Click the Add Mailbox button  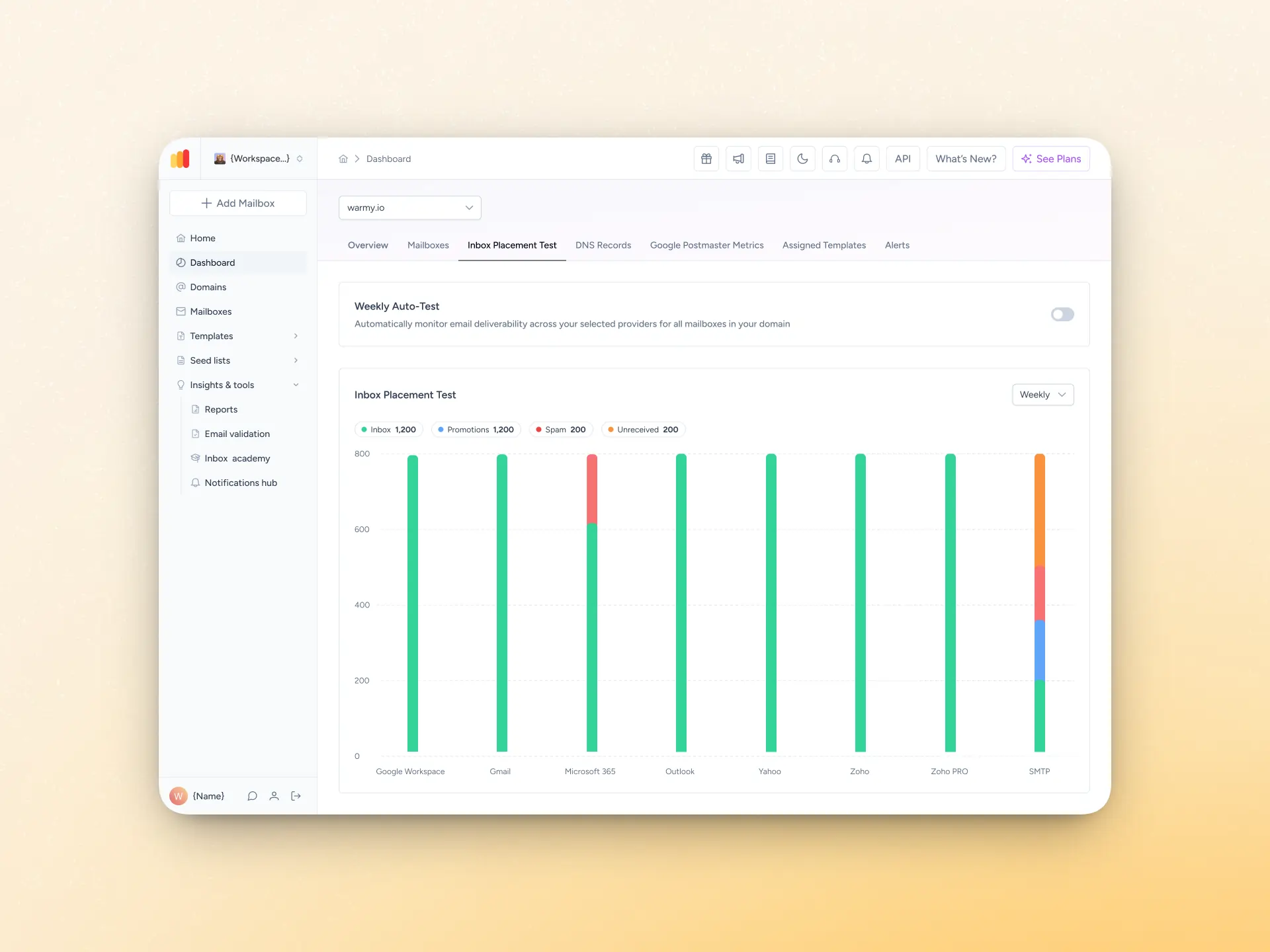pyautogui.click(x=238, y=203)
